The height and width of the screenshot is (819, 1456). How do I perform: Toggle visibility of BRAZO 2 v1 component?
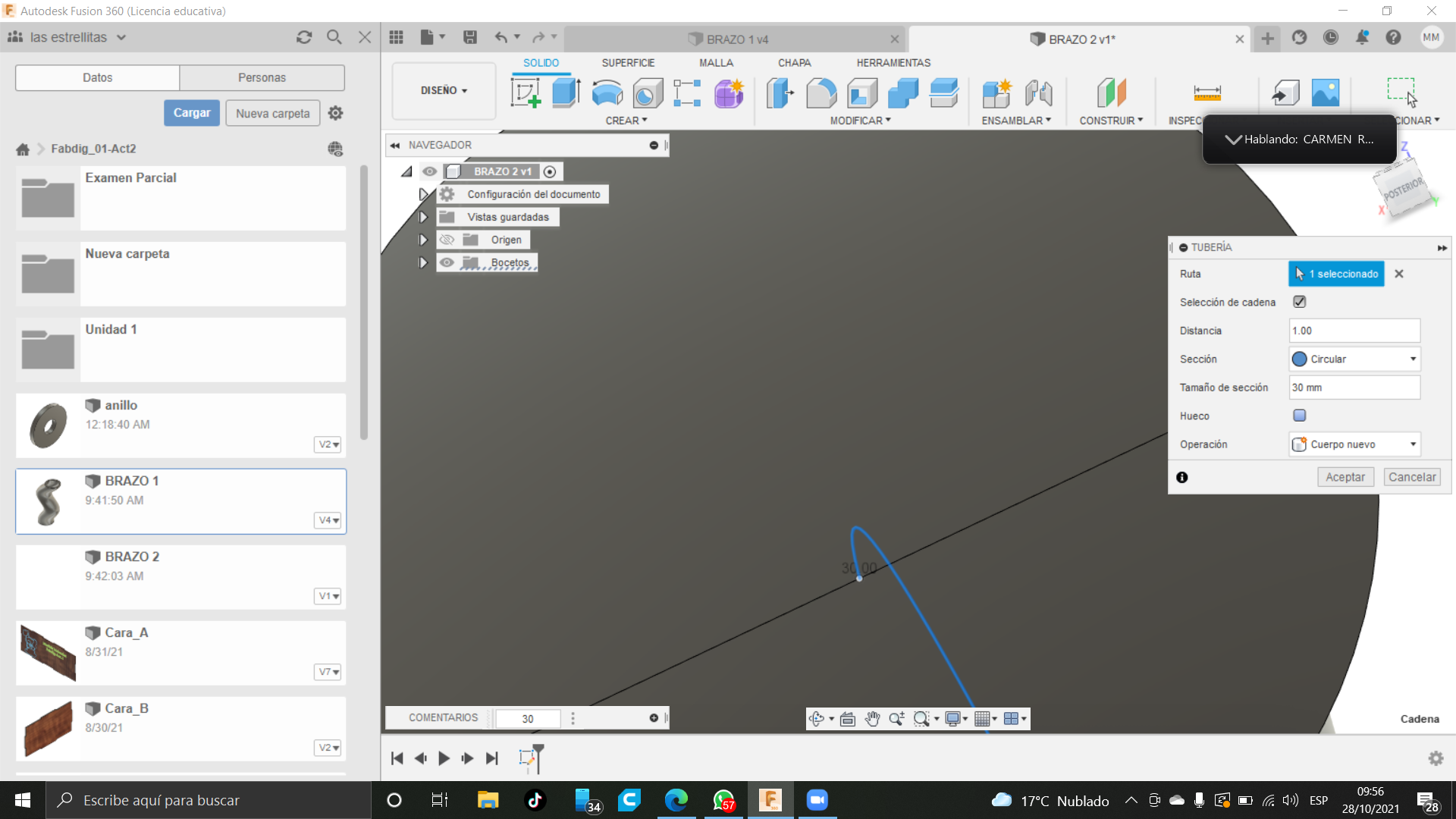coord(430,171)
